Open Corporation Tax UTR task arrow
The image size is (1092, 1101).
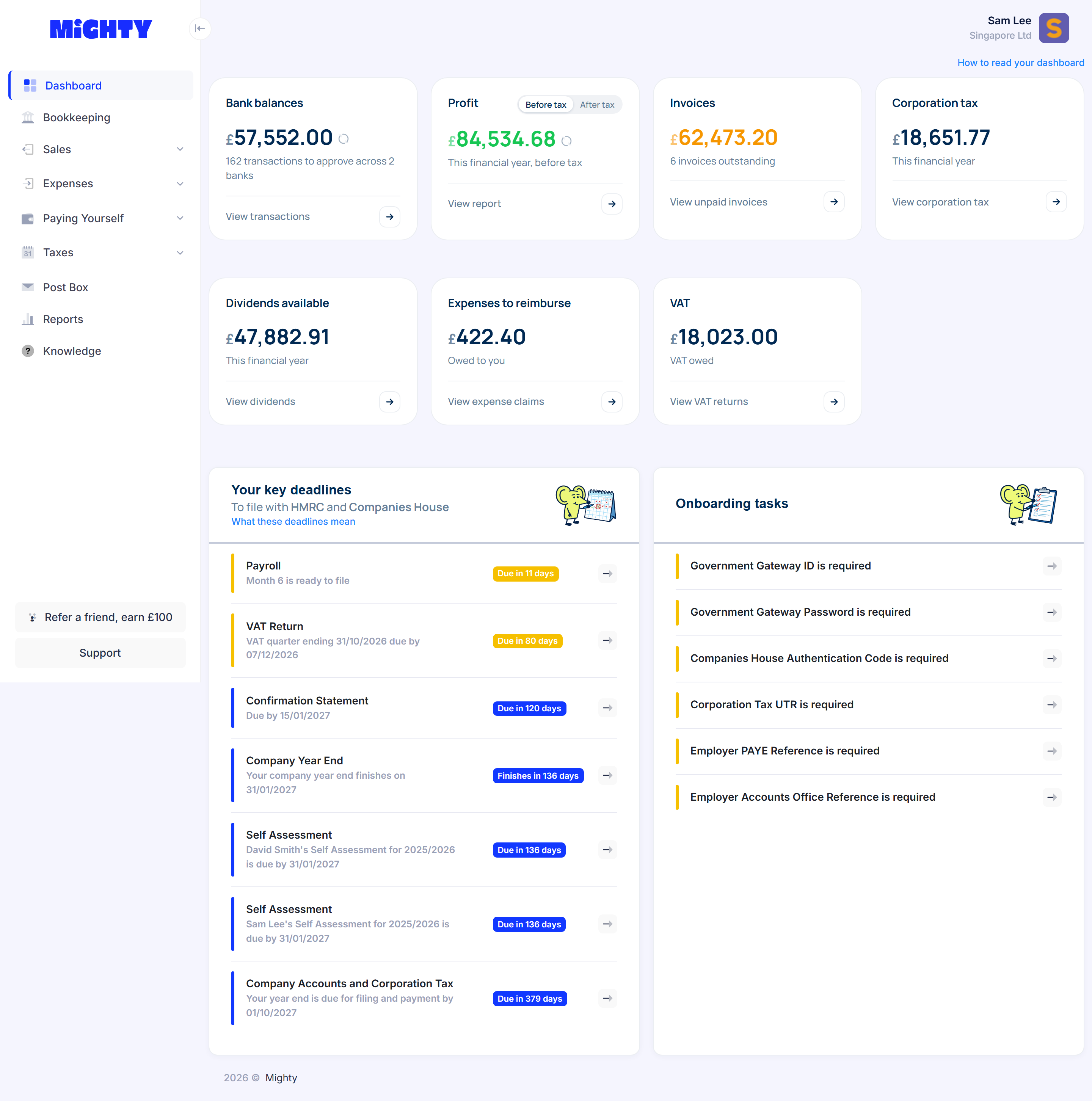pyautogui.click(x=1051, y=705)
